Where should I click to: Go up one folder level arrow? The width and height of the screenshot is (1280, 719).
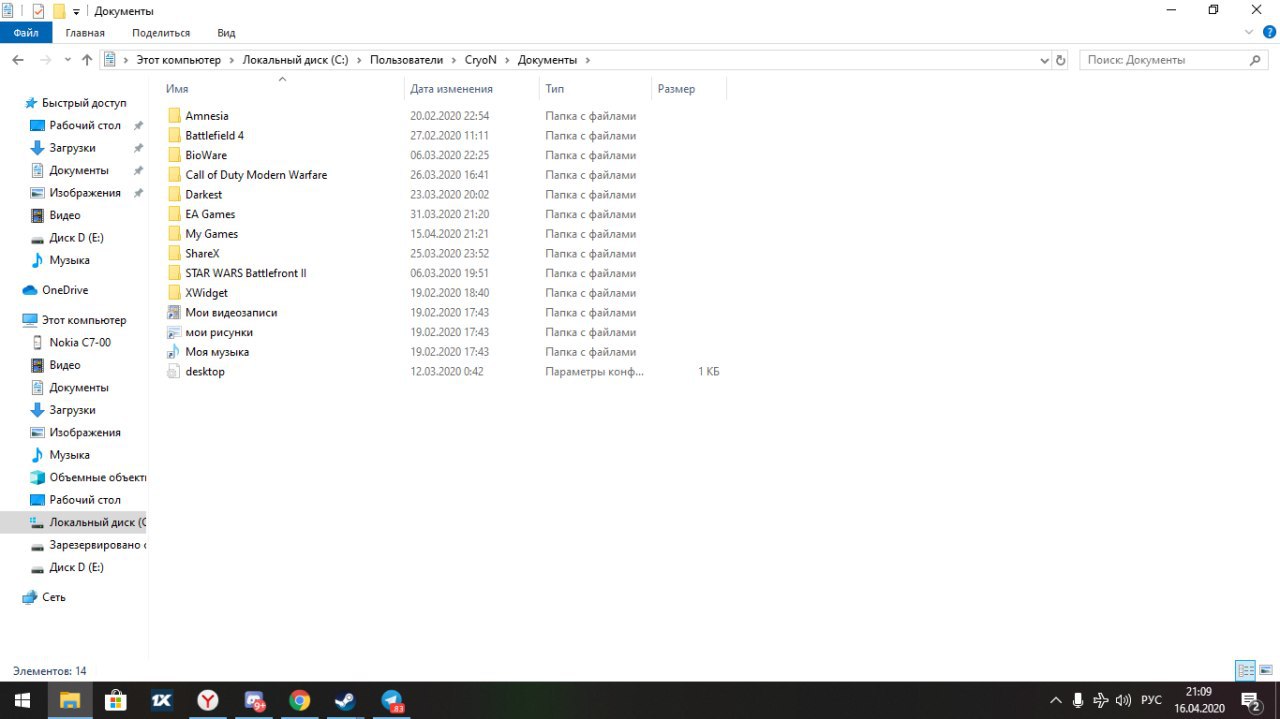pos(87,60)
